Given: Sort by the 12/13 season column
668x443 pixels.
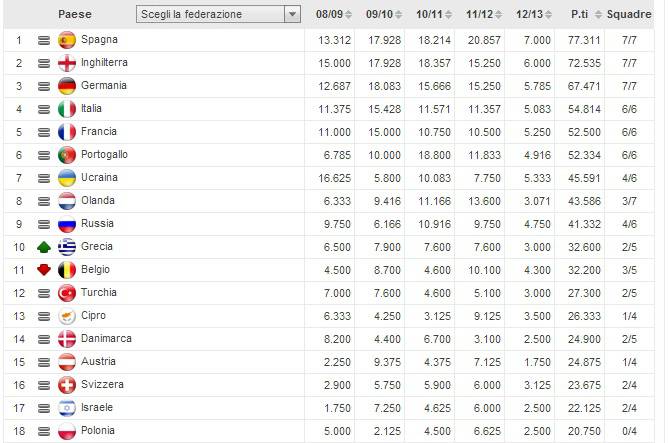Looking at the screenshot, I should tap(530, 15).
